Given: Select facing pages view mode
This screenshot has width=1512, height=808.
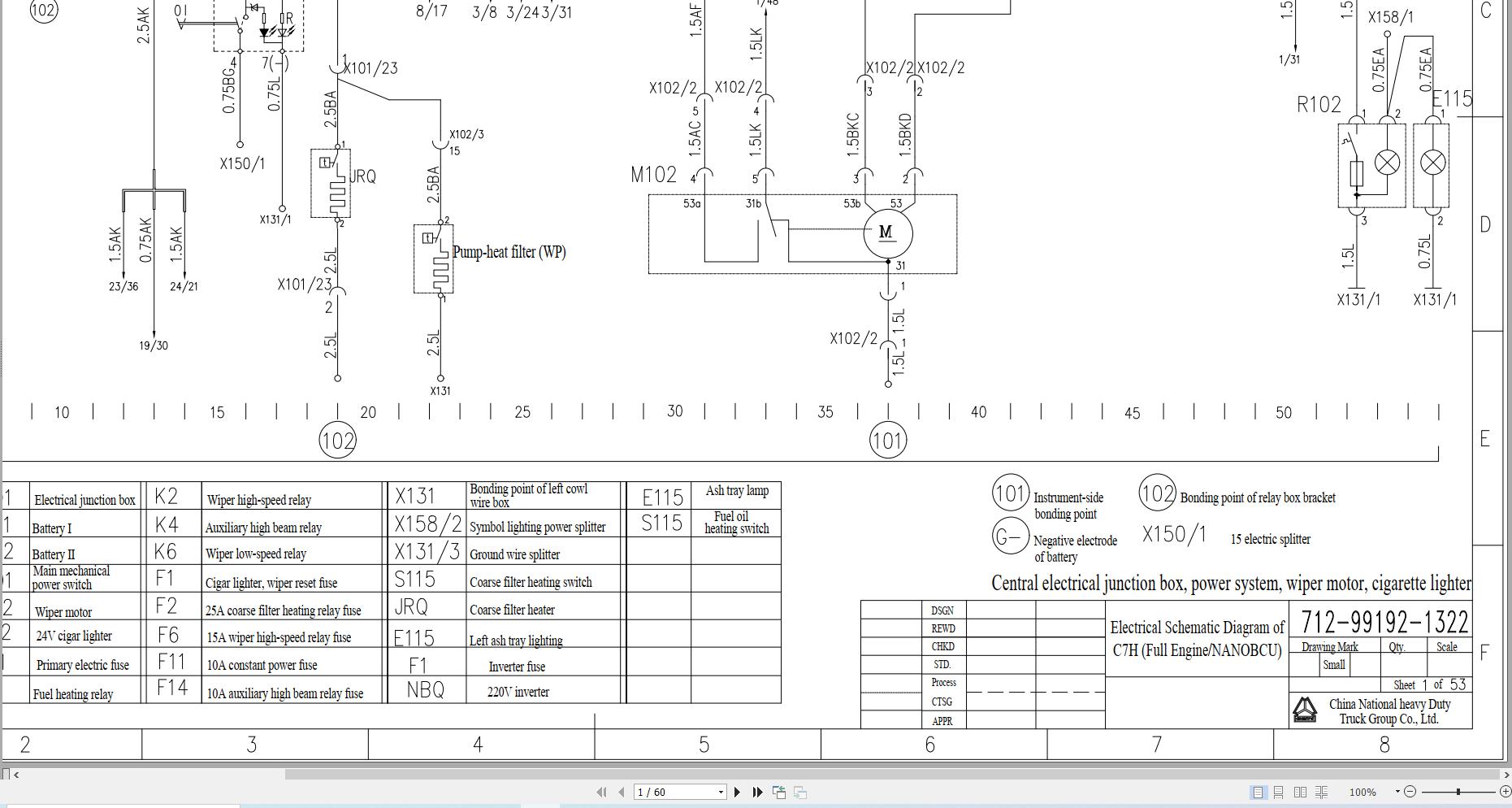Looking at the screenshot, I should 1300,792.
